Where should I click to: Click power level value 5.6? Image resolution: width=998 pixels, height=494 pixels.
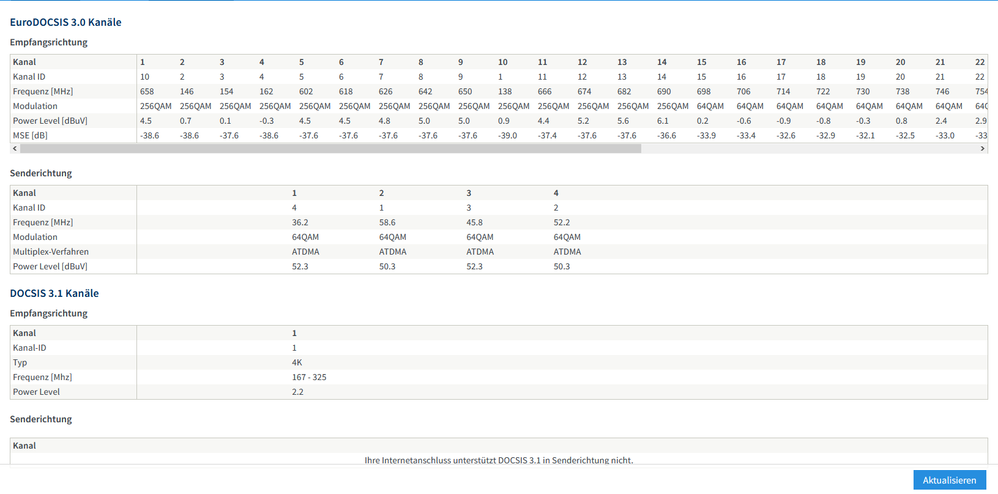coord(622,121)
